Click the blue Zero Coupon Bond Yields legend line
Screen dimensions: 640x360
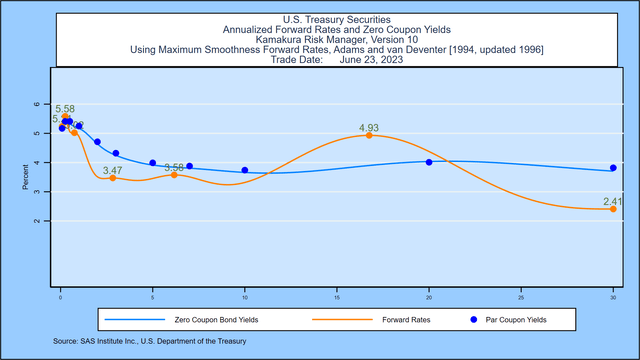click(x=135, y=320)
